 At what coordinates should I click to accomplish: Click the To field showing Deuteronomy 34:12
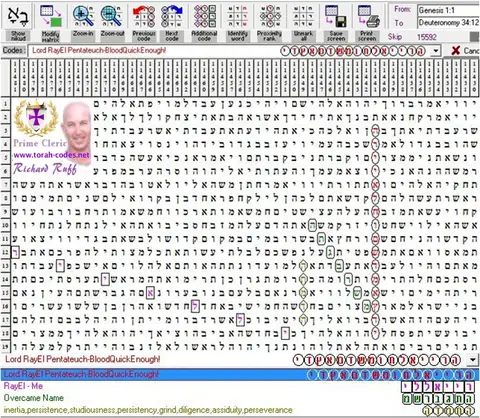tap(449, 23)
